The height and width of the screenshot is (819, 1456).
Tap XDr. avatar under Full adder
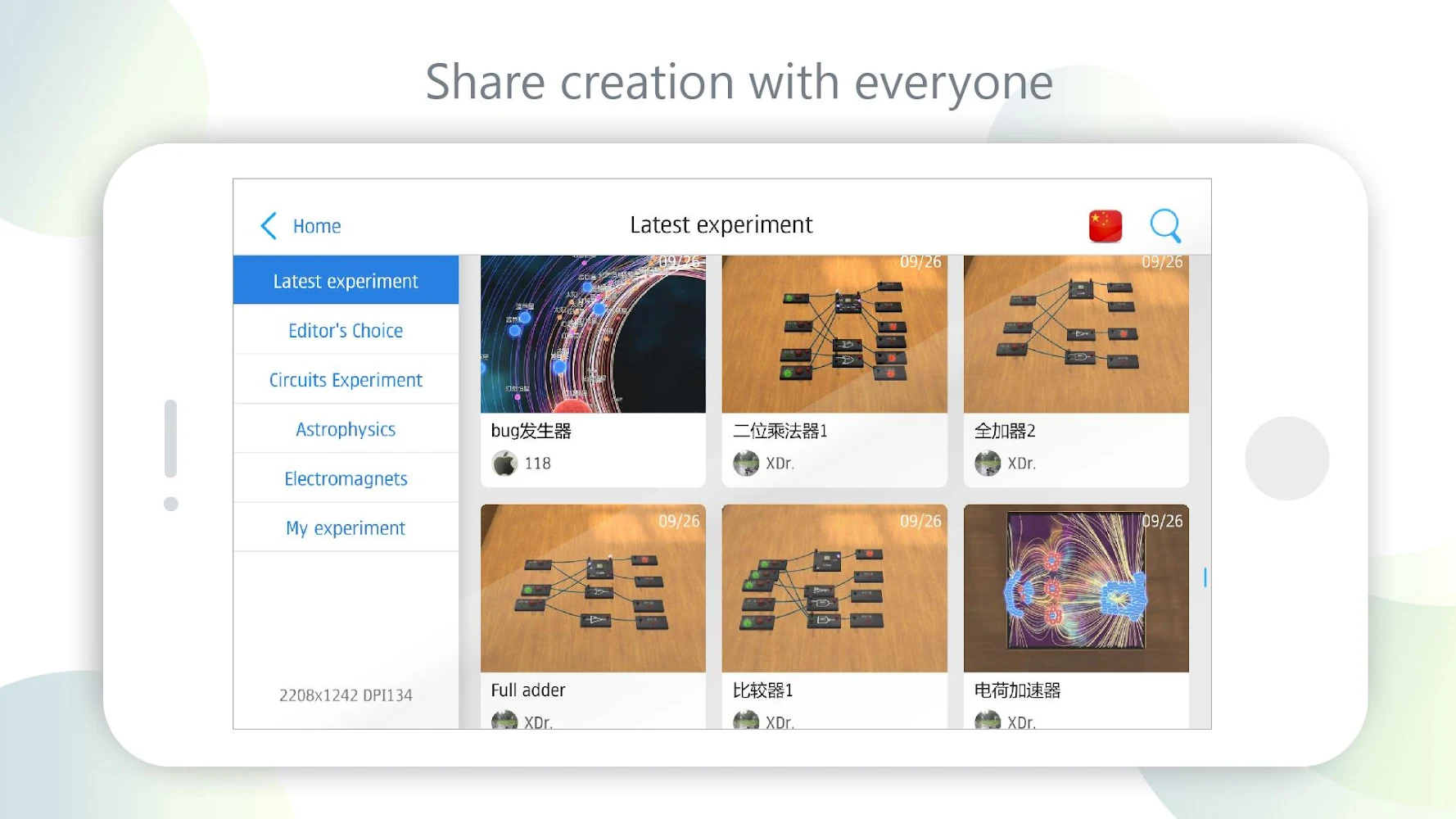[504, 720]
